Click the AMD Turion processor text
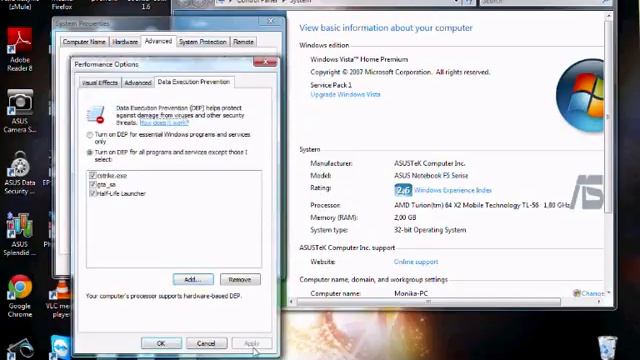 (x=482, y=205)
